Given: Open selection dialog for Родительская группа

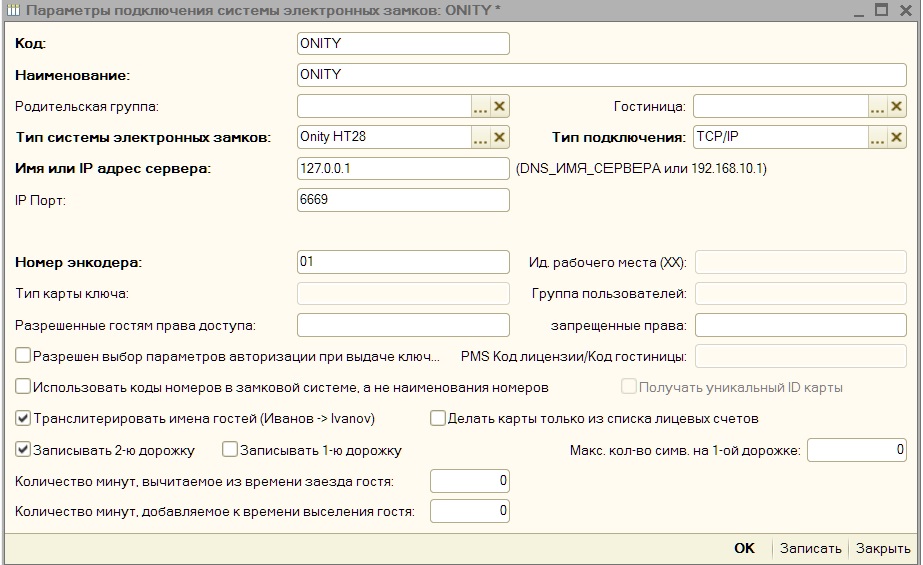Looking at the screenshot, I should click(x=480, y=107).
